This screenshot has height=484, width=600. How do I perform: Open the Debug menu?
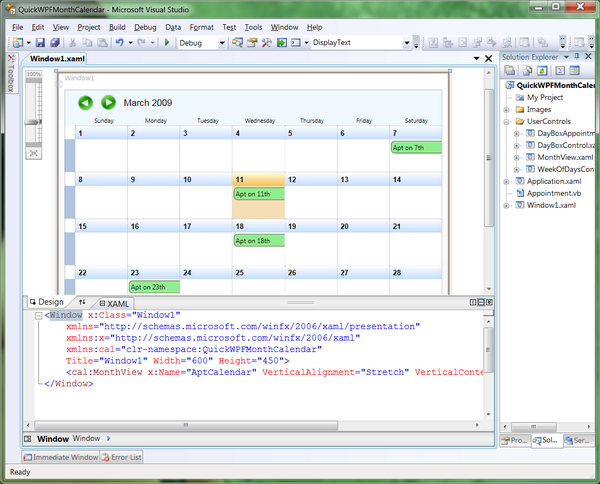pyautogui.click(x=145, y=27)
